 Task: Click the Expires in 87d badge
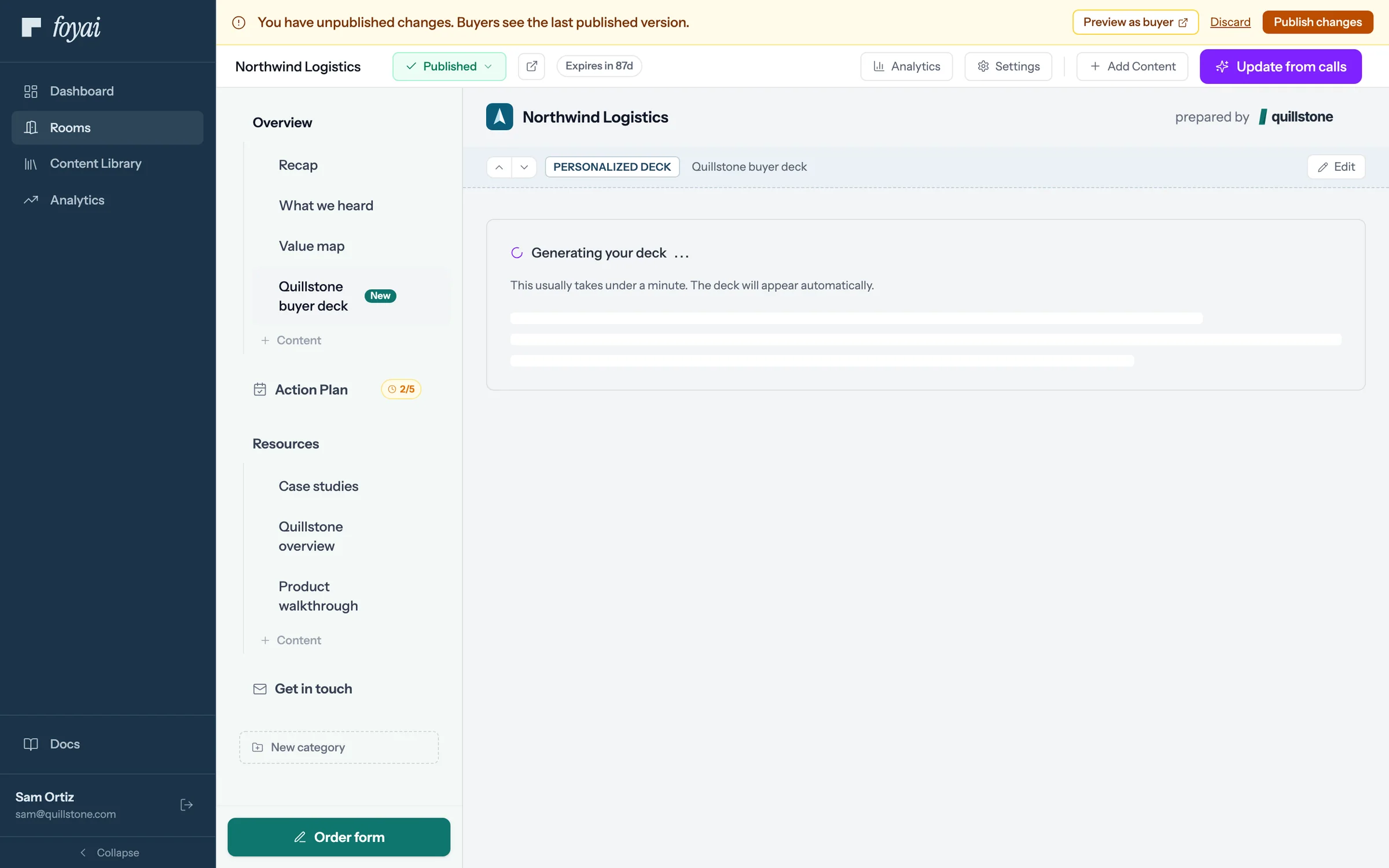(x=599, y=66)
